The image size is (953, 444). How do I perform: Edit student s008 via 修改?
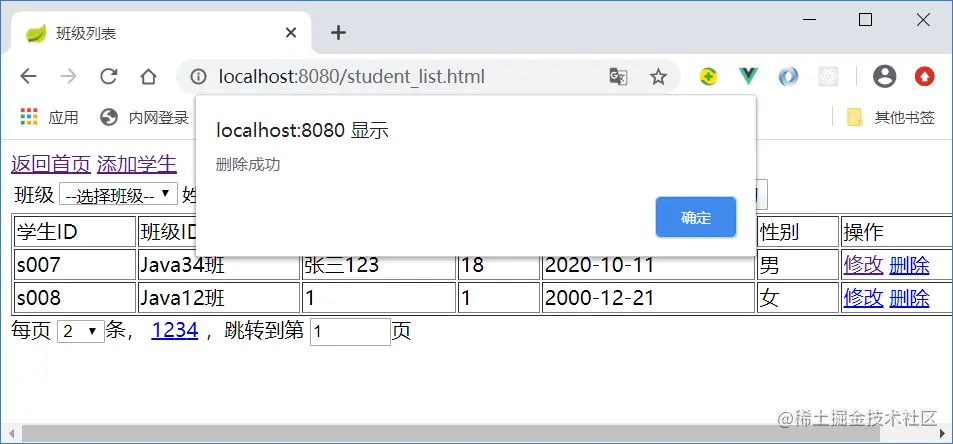(x=863, y=298)
